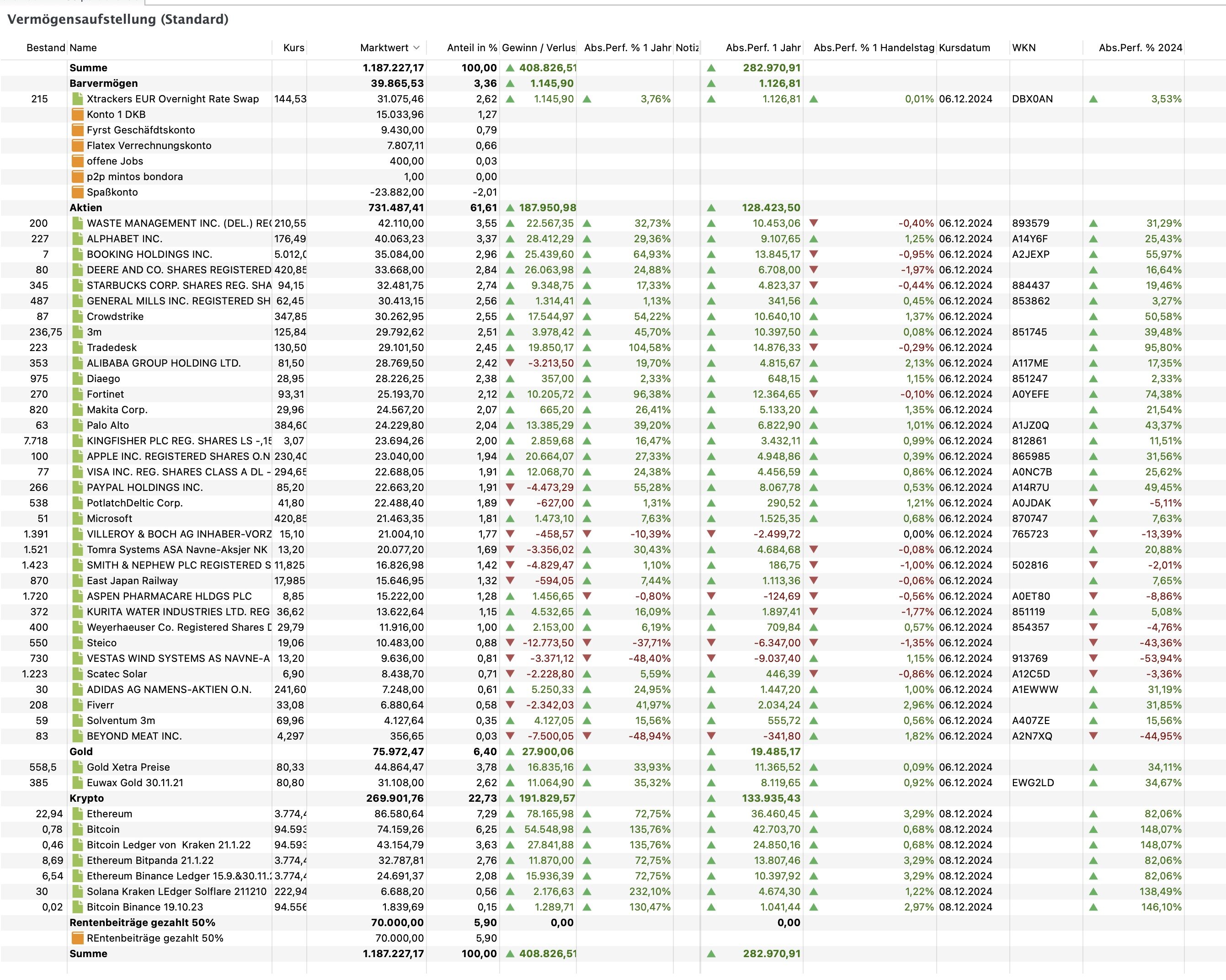Viewport: 1226px width, 980px height.
Task: Sort by the Abs.Perf. % 2024 column header
Action: click(x=1140, y=48)
